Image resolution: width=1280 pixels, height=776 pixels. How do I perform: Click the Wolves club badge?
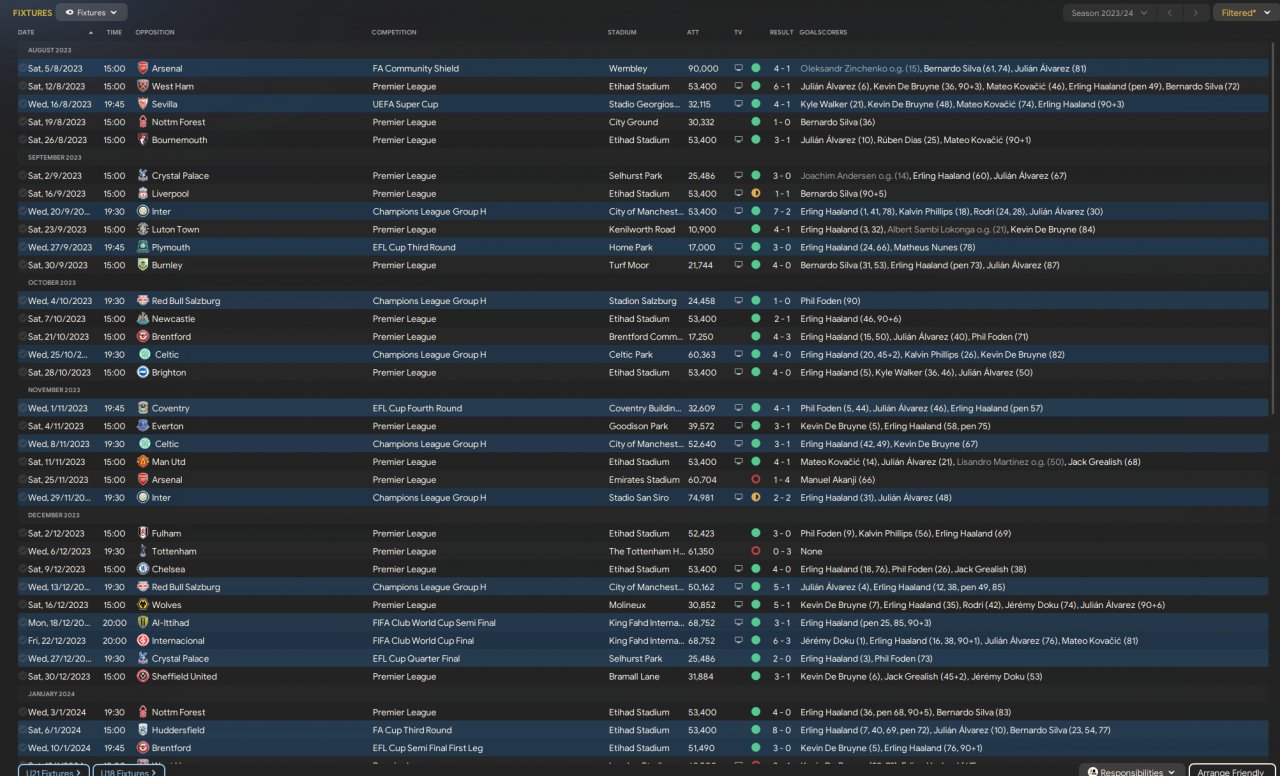pos(142,605)
